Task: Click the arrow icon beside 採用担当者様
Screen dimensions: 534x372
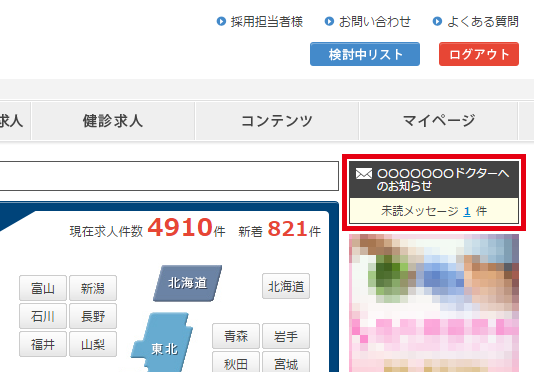Action: pos(221,21)
